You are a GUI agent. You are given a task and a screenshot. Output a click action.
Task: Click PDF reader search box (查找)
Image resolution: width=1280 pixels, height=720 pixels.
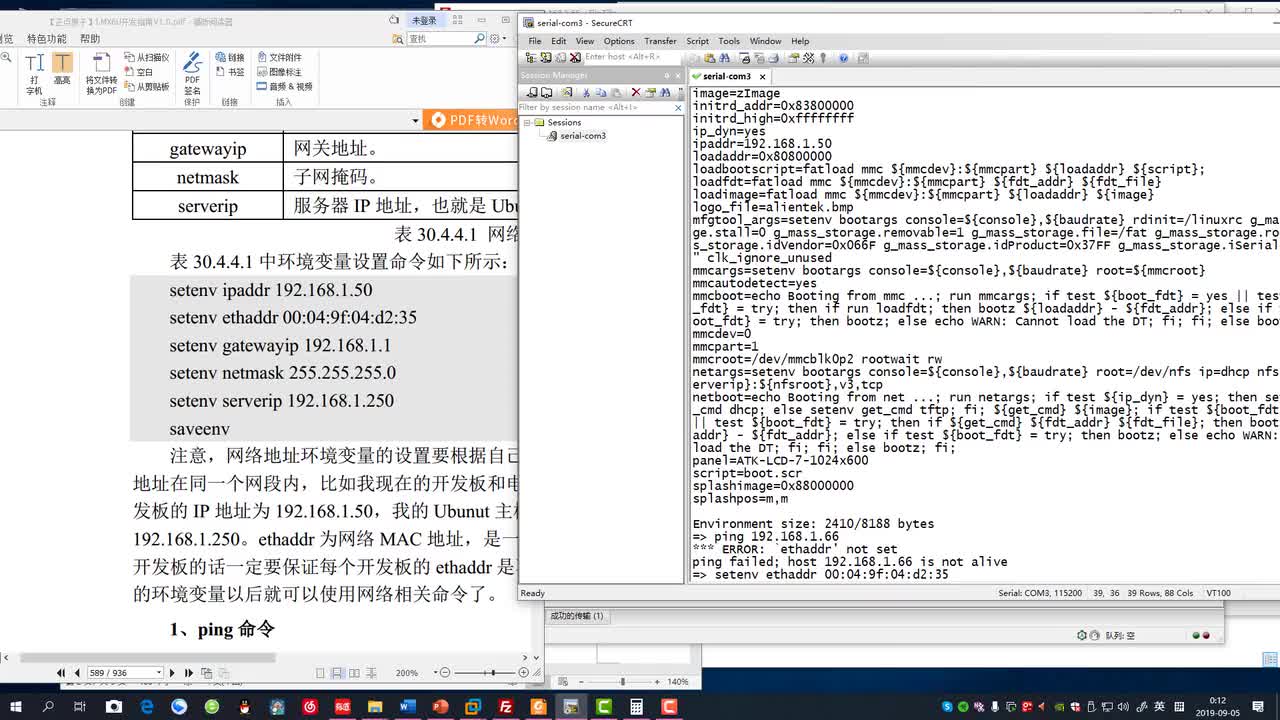pyautogui.click(x=440, y=38)
